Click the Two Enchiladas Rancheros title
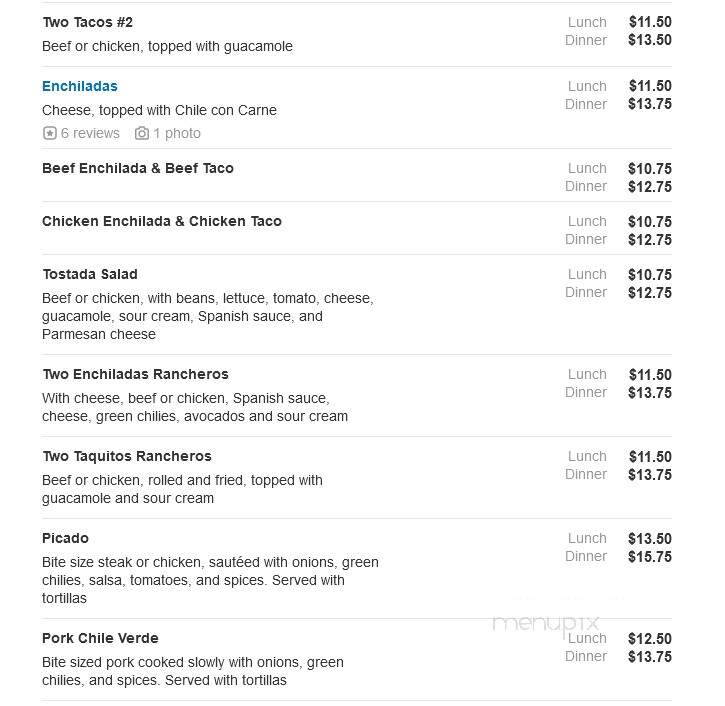 coord(135,374)
